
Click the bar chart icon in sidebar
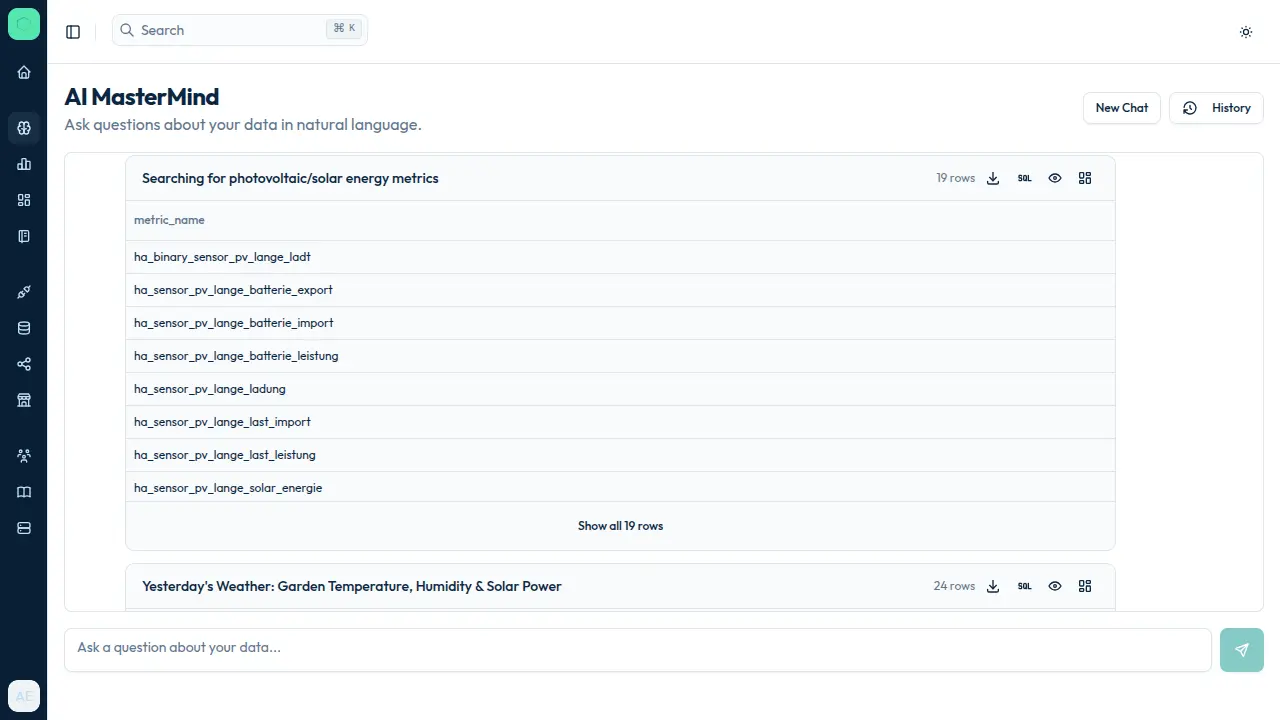24,164
